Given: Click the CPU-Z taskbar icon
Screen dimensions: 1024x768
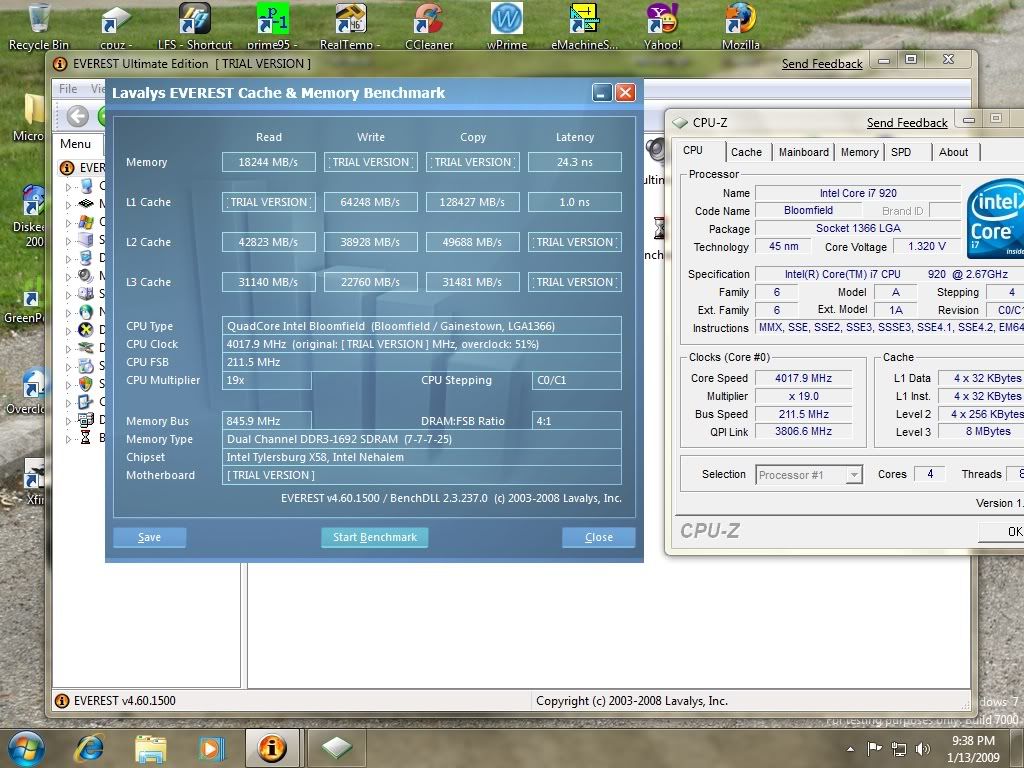Looking at the screenshot, I should [x=336, y=747].
